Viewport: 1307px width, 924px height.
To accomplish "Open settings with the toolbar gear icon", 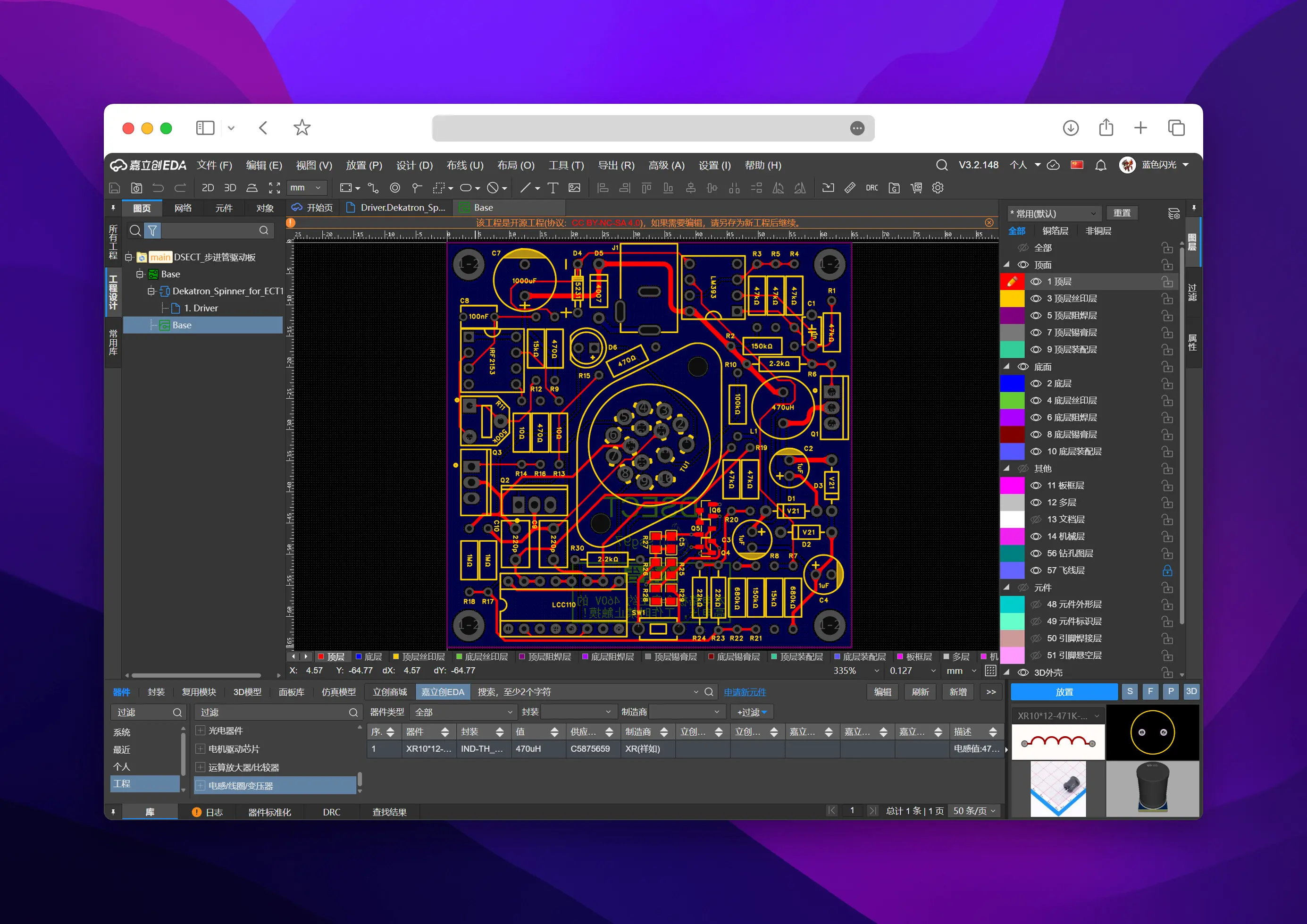I will click(x=938, y=188).
